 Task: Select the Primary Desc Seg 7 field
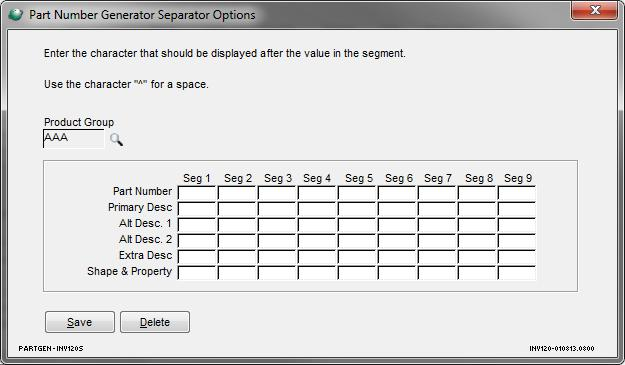pyautogui.click(x=437, y=208)
